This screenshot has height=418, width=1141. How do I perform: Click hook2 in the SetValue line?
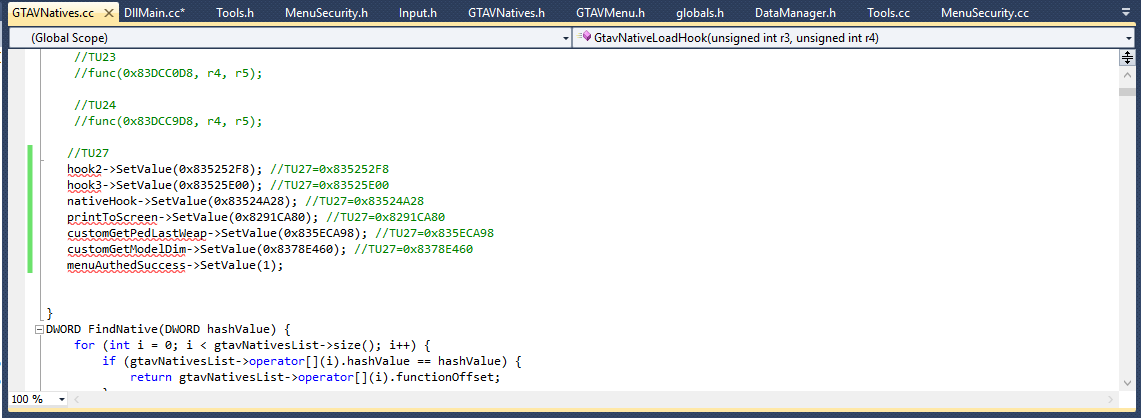coord(84,169)
